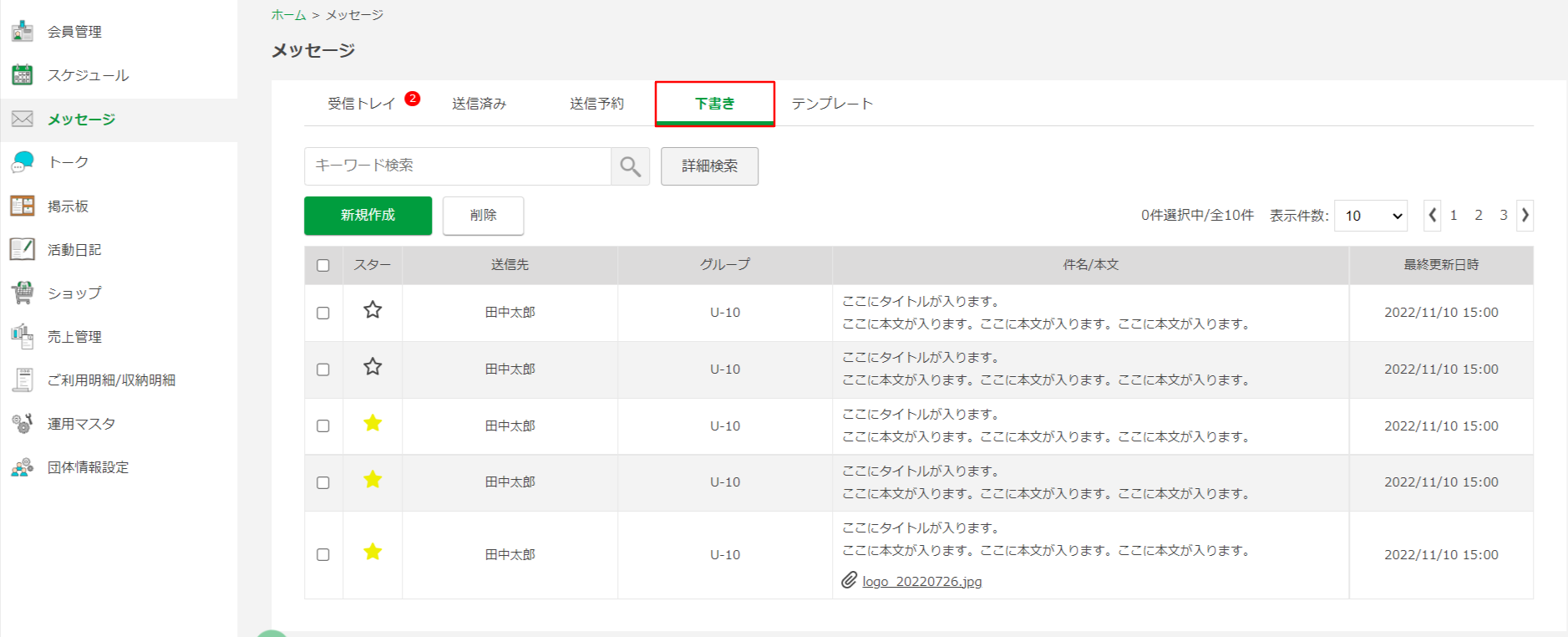The height and width of the screenshot is (637, 1568).
Task: Check the second row checkbox
Action: (323, 369)
